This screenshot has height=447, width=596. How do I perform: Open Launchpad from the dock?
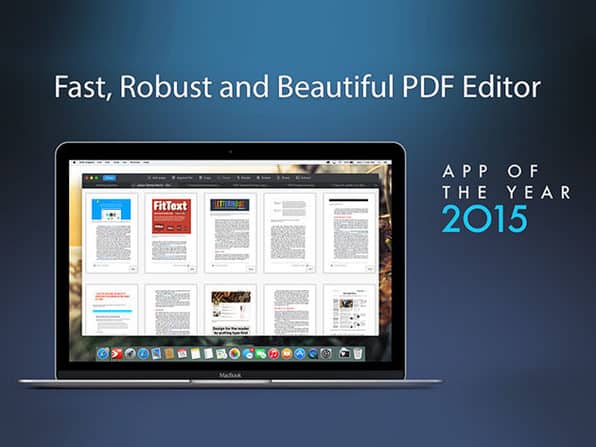tap(130, 354)
